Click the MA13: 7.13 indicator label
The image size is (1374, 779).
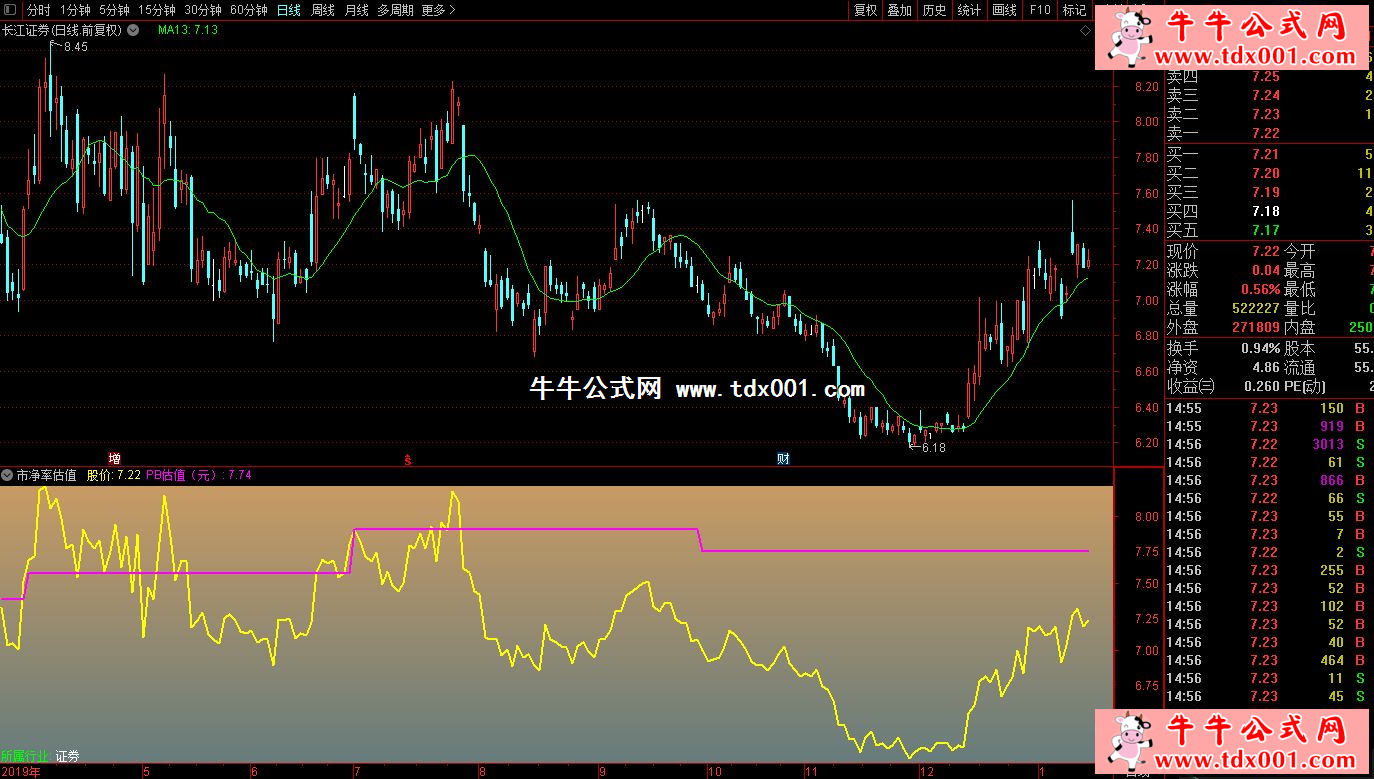point(188,30)
